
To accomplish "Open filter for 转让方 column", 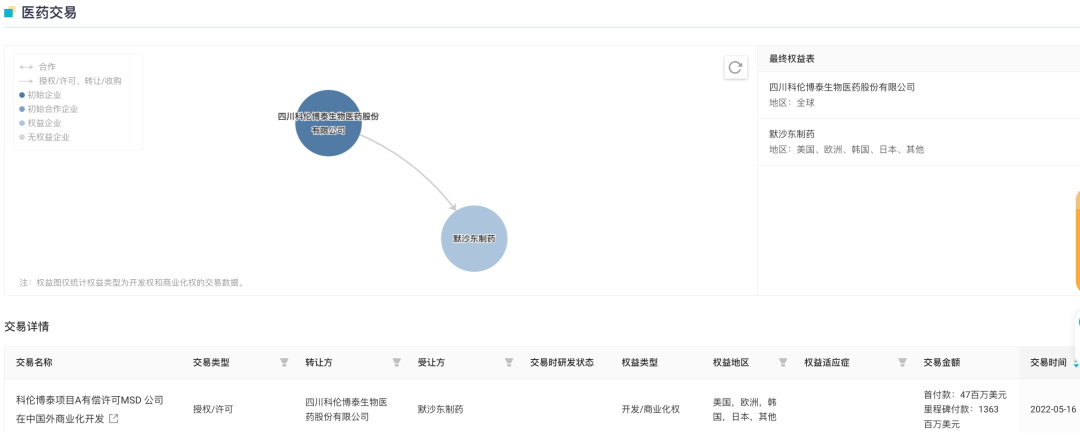I will (397, 362).
